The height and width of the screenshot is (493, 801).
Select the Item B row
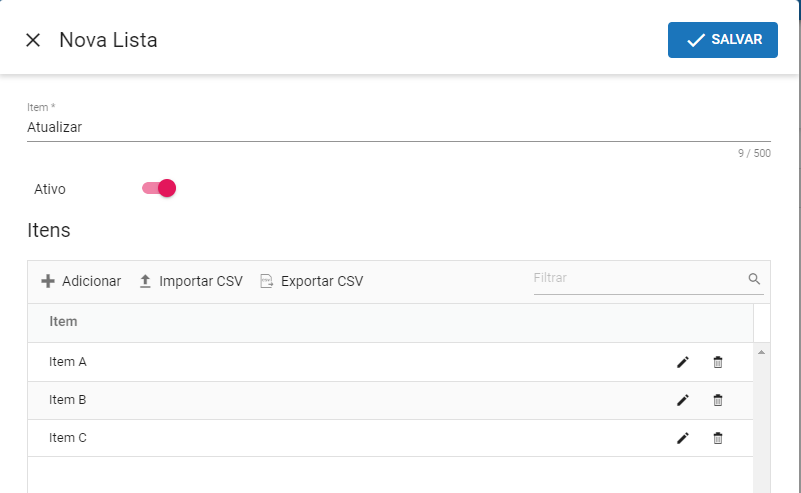point(390,400)
